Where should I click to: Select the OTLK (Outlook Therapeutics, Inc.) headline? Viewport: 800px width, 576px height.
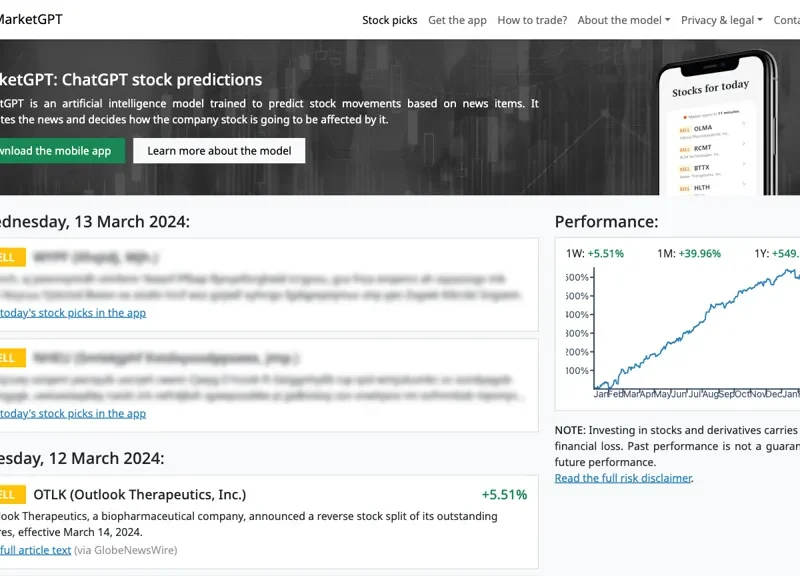(139, 494)
